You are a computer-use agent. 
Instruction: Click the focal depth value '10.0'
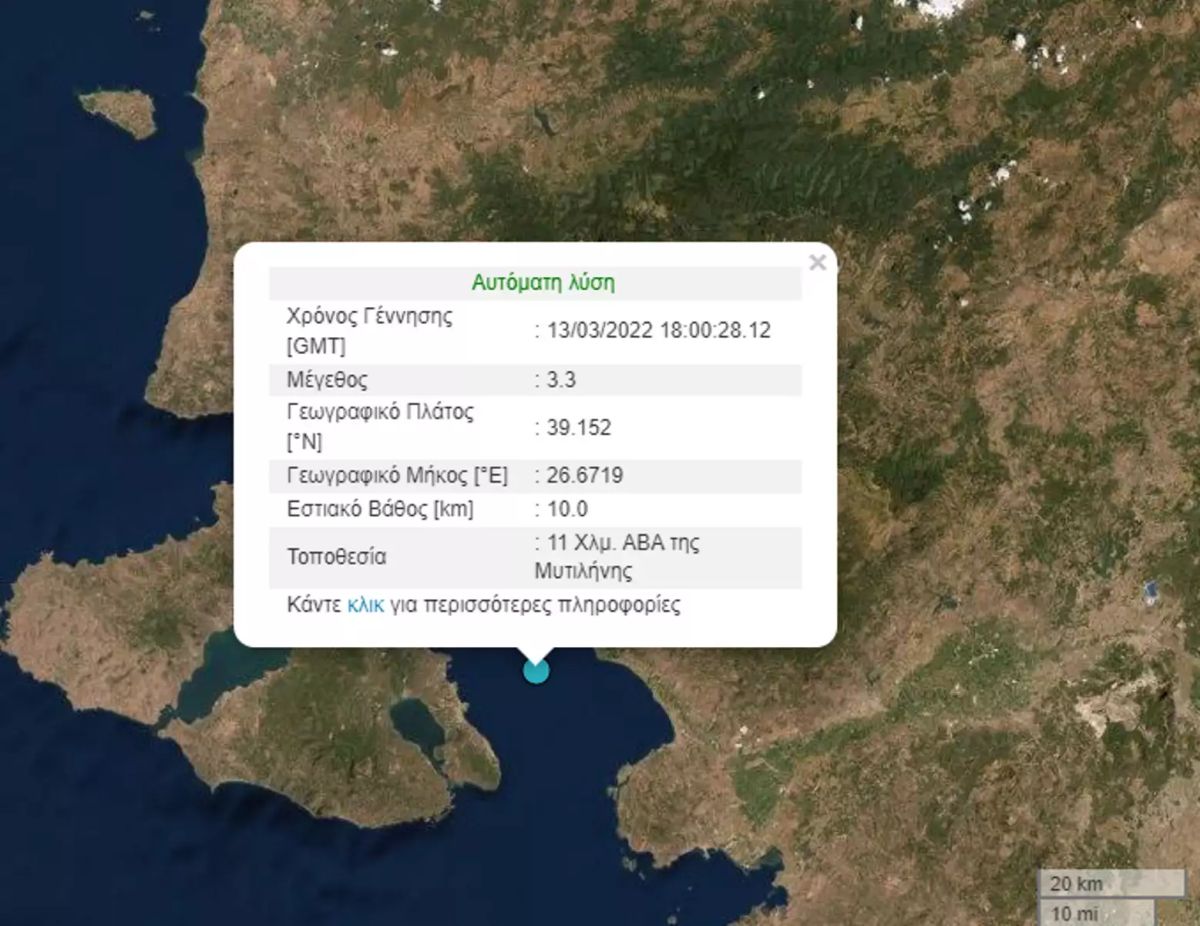pos(567,509)
